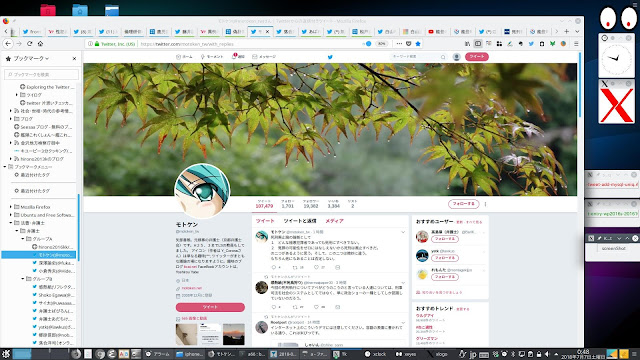View the profile tweet count 107,479
Viewport: 640px width, 360px height.
pyautogui.click(x=264, y=204)
